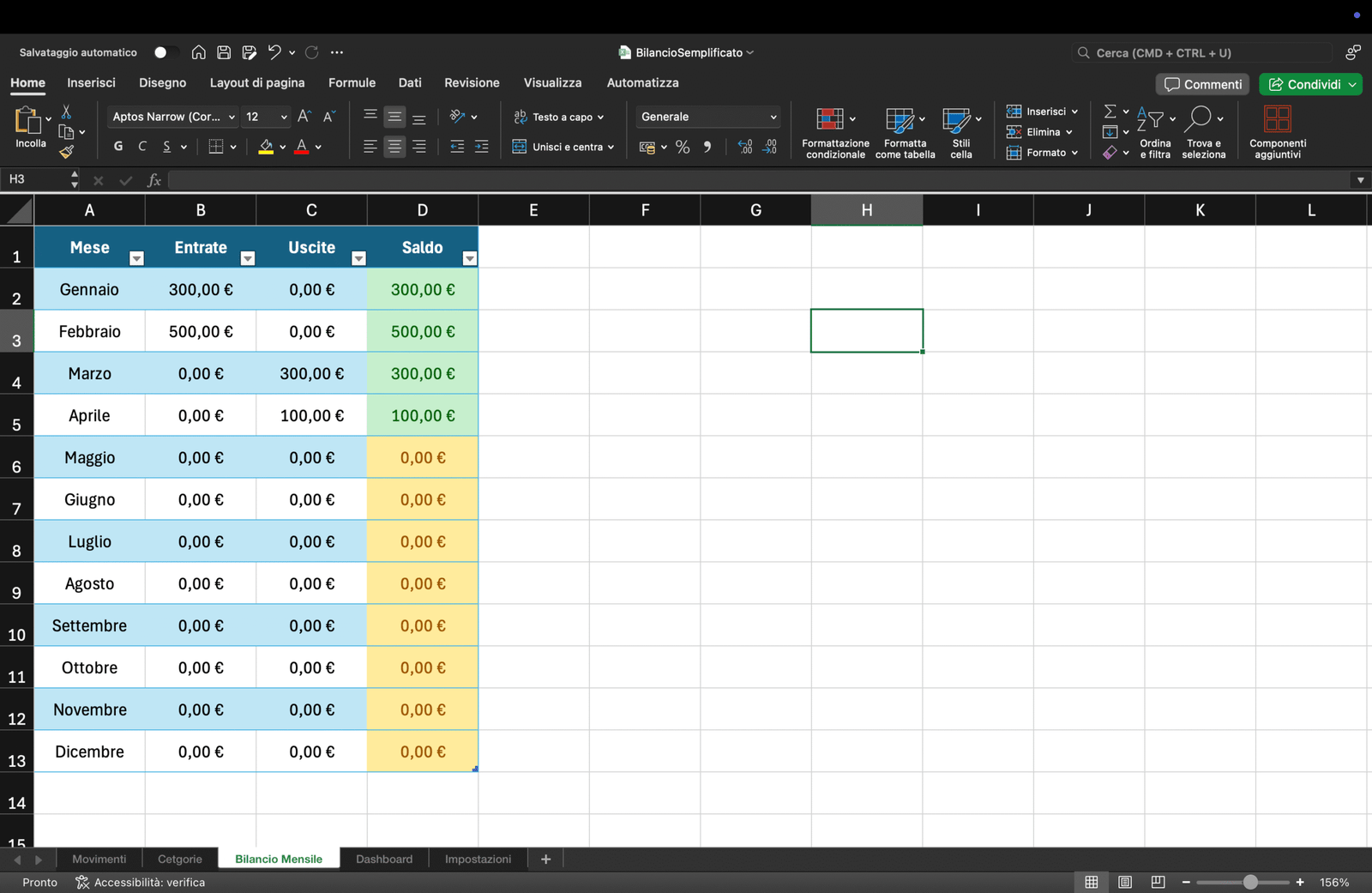The image size is (1372, 893).
Task: Click the Format Painter brush icon
Action: click(66, 152)
